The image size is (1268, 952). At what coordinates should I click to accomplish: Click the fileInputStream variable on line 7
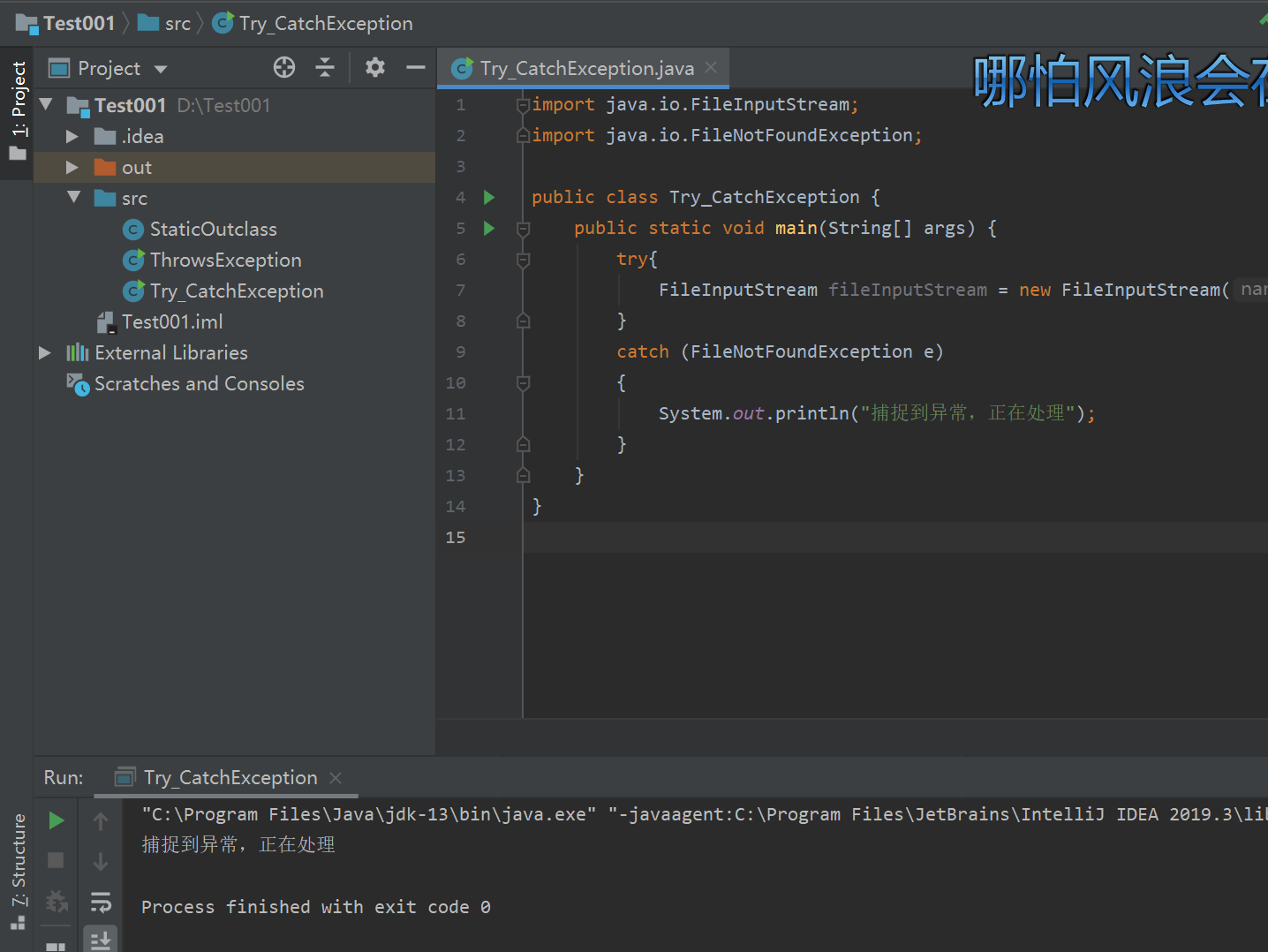tap(908, 291)
